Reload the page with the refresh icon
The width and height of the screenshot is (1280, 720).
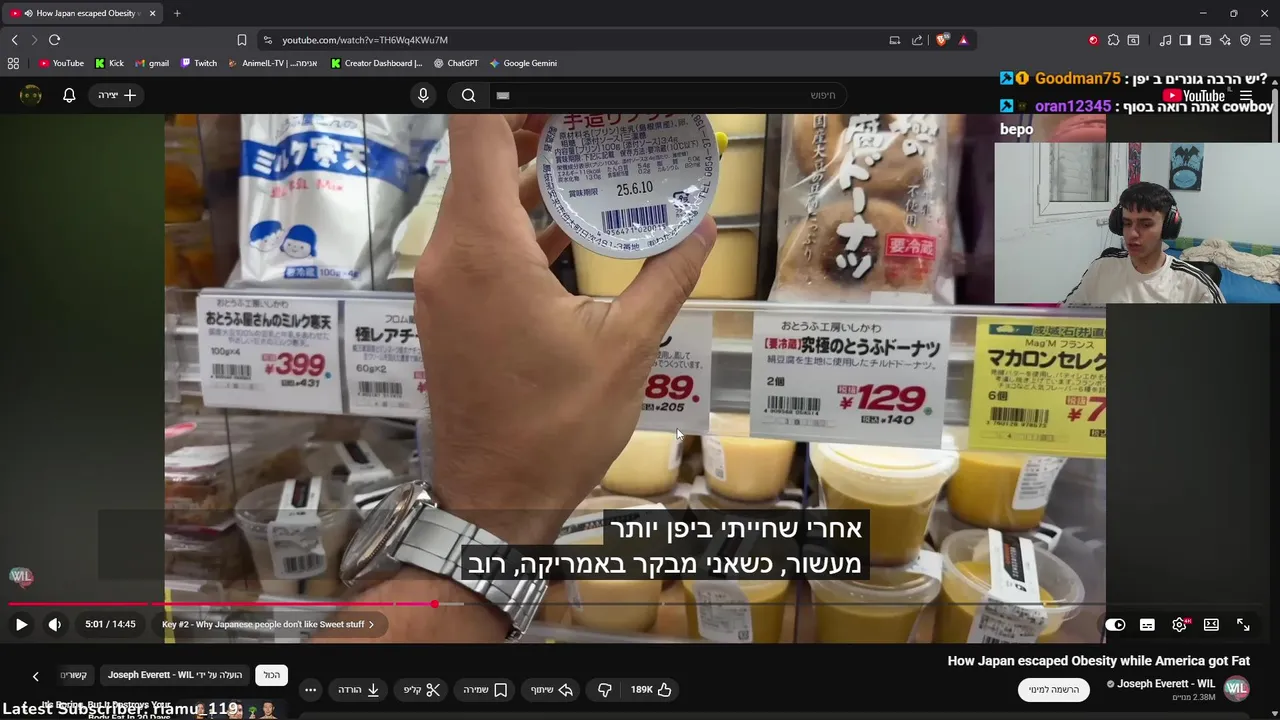click(54, 40)
